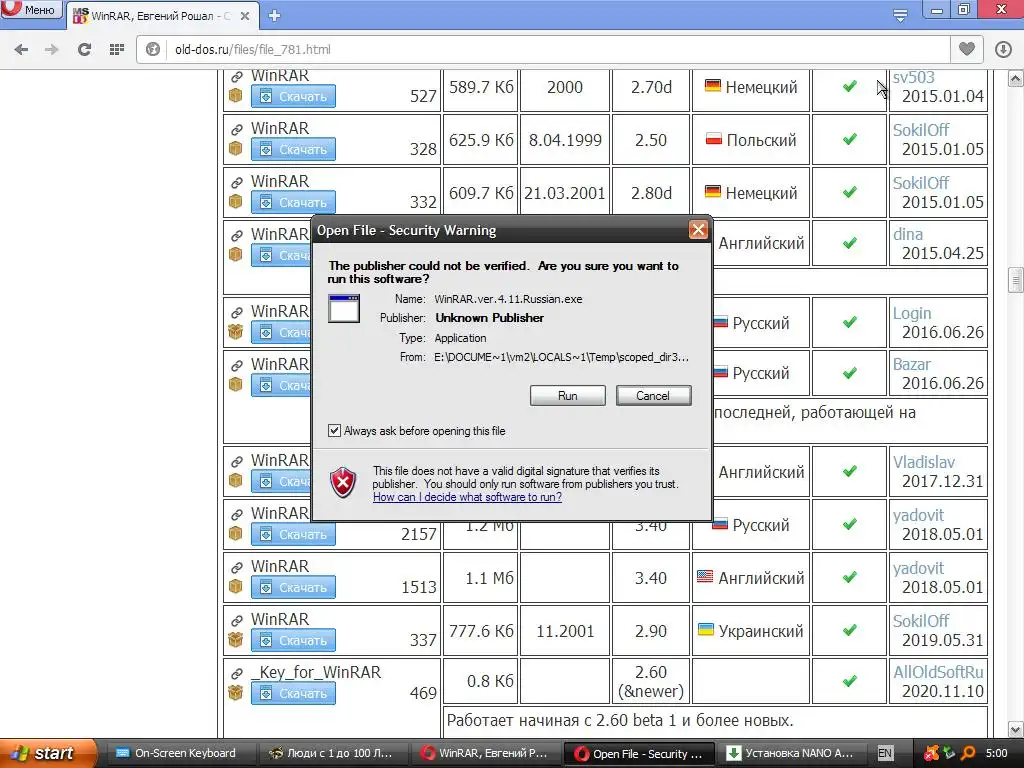Click Run in the security warning dialog

click(x=568, y=395)
